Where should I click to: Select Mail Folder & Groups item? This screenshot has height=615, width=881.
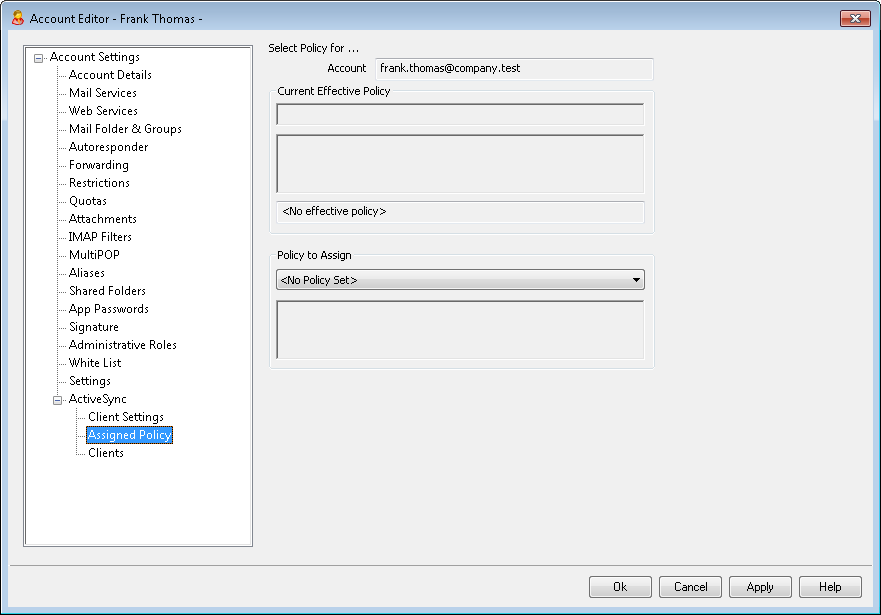pyautogui.click(x=125, y=129)
